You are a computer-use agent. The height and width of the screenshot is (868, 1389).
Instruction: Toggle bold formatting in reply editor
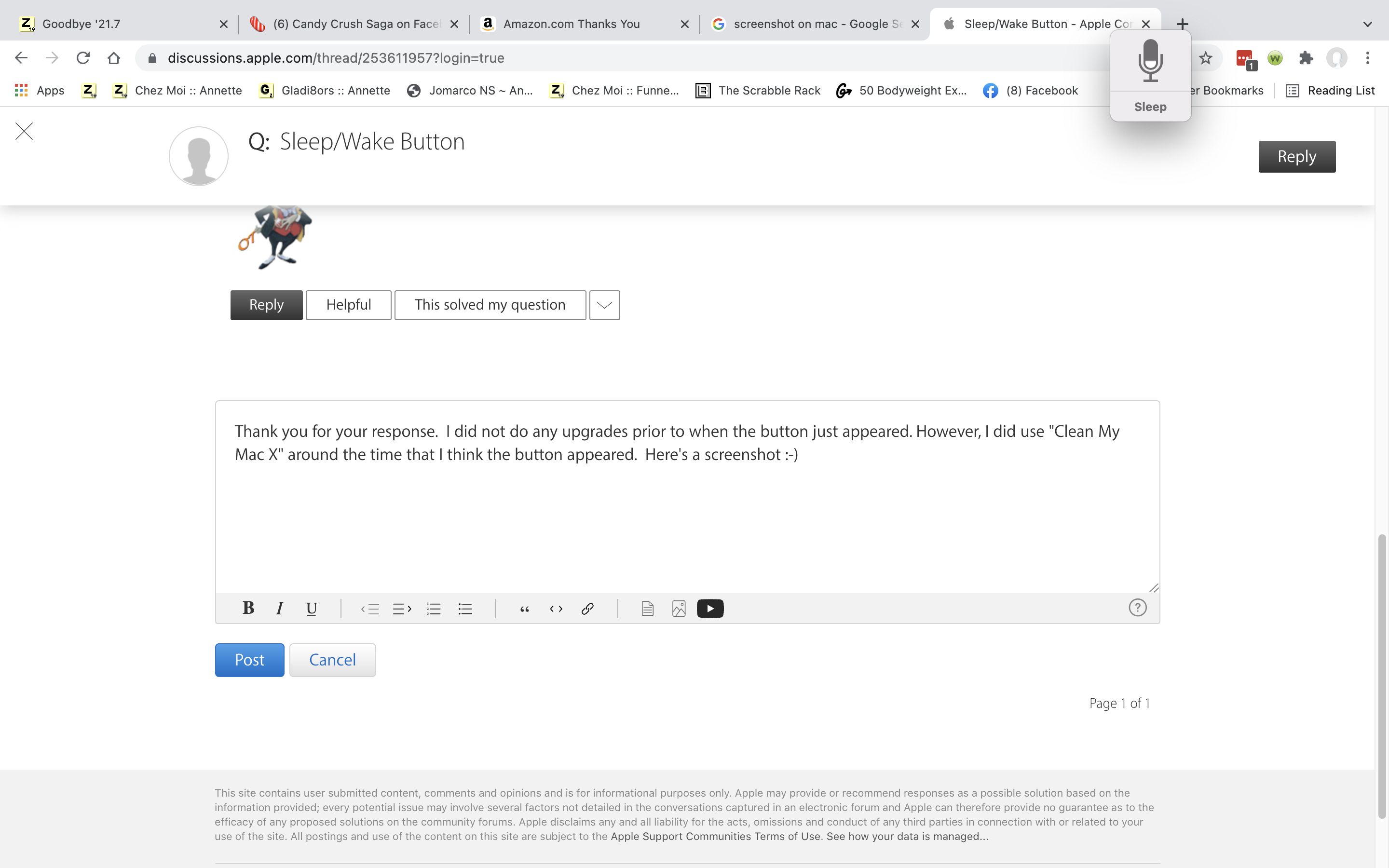tap(248, 608)
